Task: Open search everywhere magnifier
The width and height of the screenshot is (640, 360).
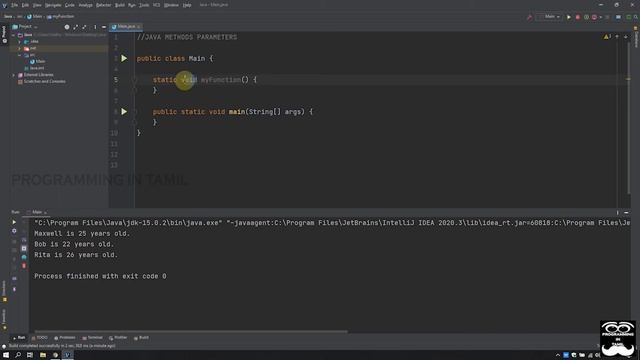Action: point(636,17)
